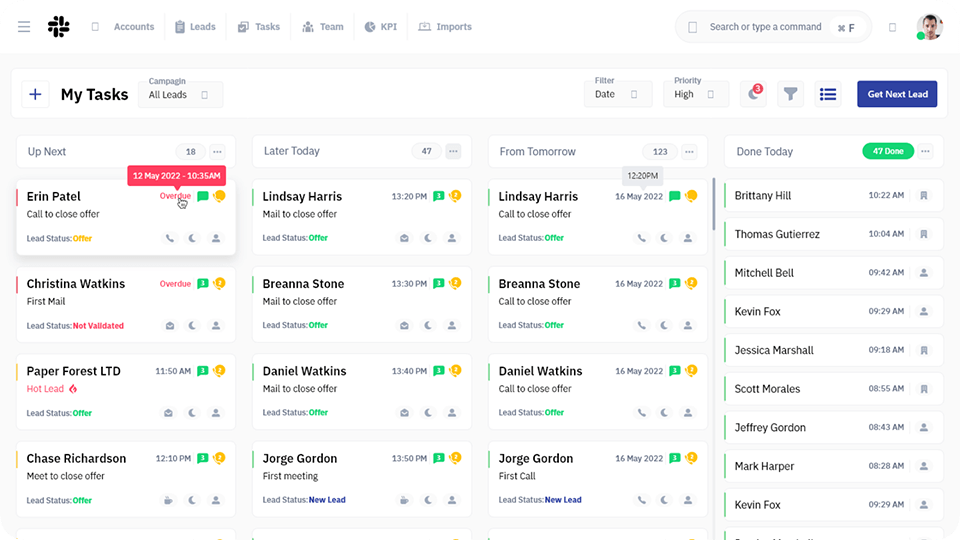
Task: Open Chase Richardson task card
Action: (x=126, y=479)
